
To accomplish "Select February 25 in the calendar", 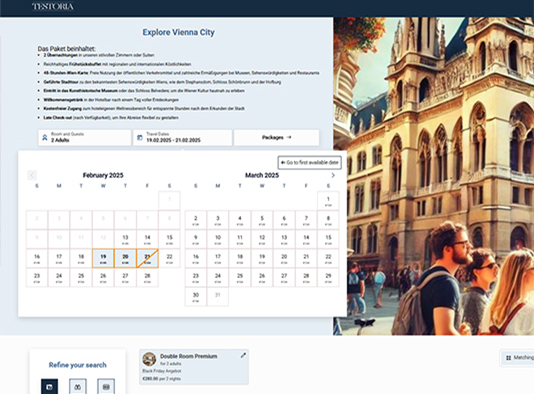I will pos(81,277).
